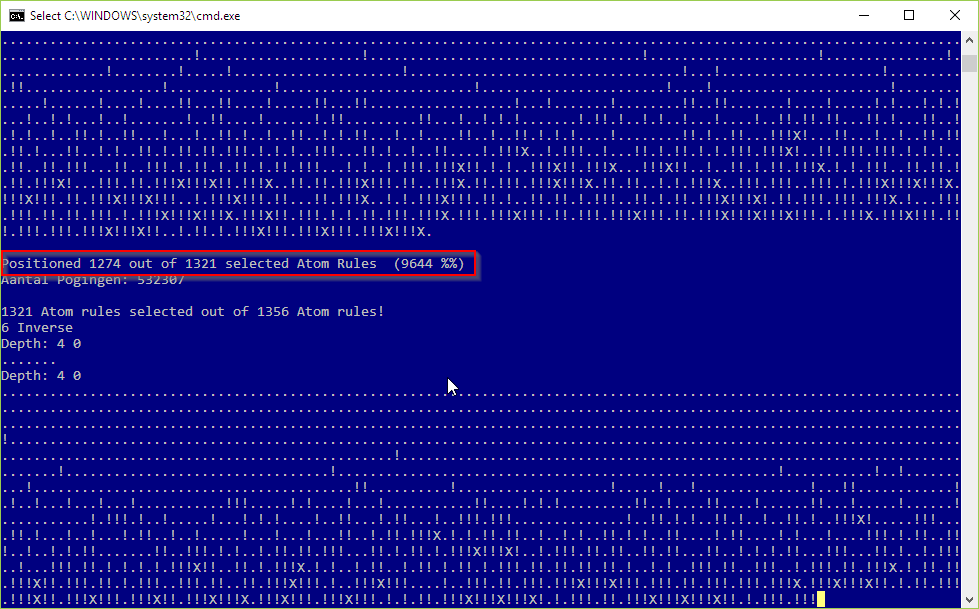Click the '(9644 %%)' percentage text
The image size is (979, 609).
pyautogui.click(x=429, y=264)
